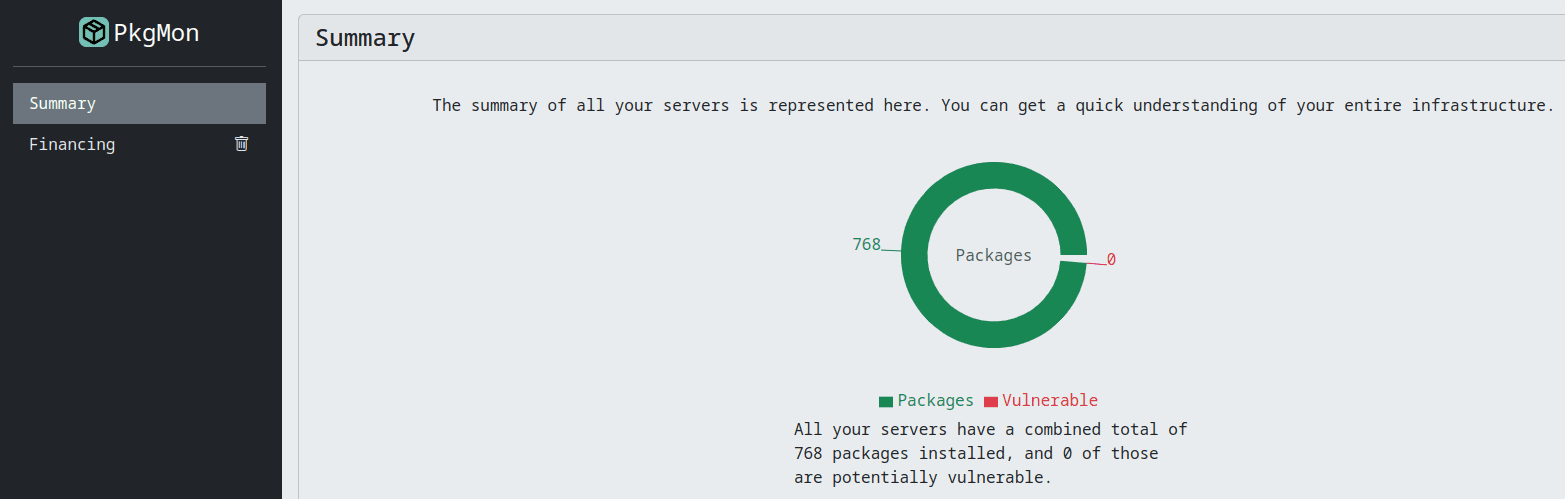The width and height of the screenshot is (1565, 499).
Task: Click the PkgMon brand name text
Action: (x=156, y=33)
